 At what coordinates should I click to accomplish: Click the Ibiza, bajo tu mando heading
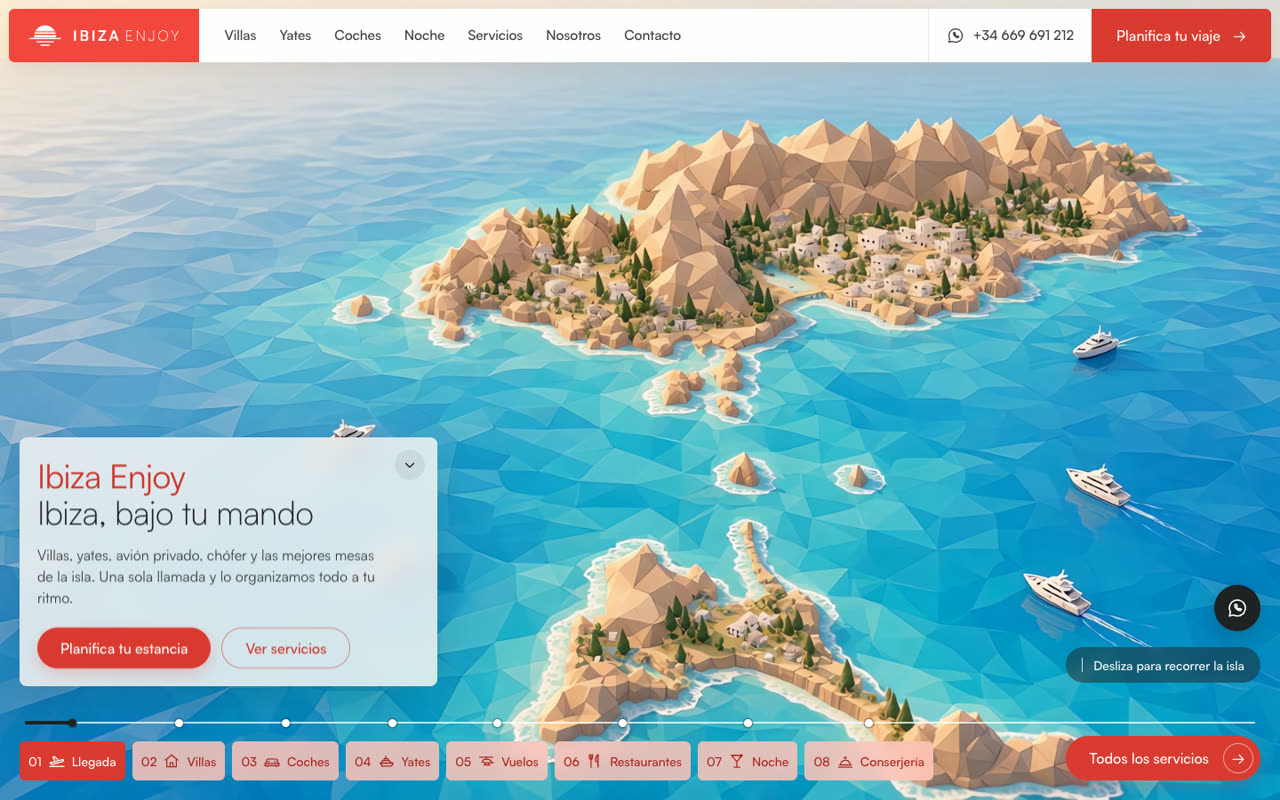click(x=175, y=515)
